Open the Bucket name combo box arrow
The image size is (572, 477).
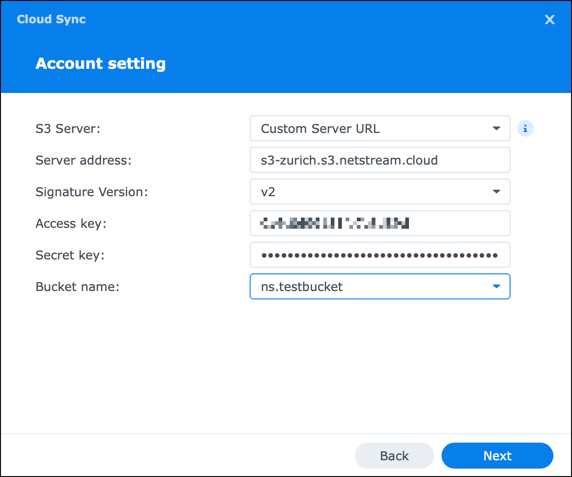(x=496, y=286)
